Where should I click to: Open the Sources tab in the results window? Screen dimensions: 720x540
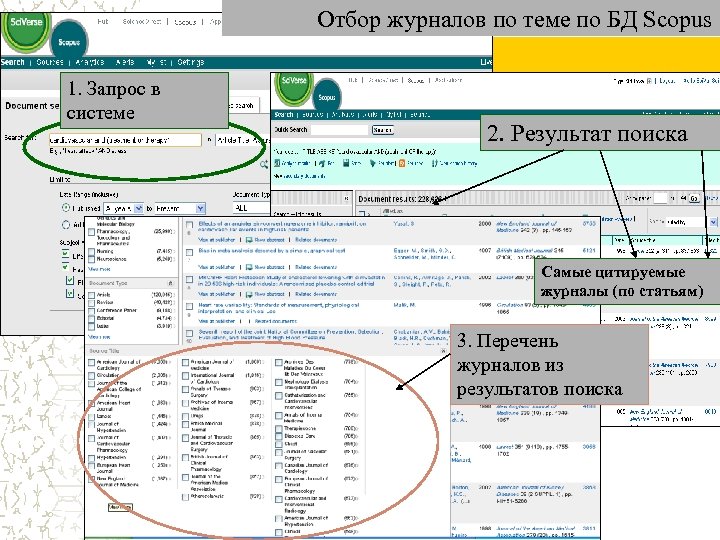pyautogui.click(x=313, y=114)
